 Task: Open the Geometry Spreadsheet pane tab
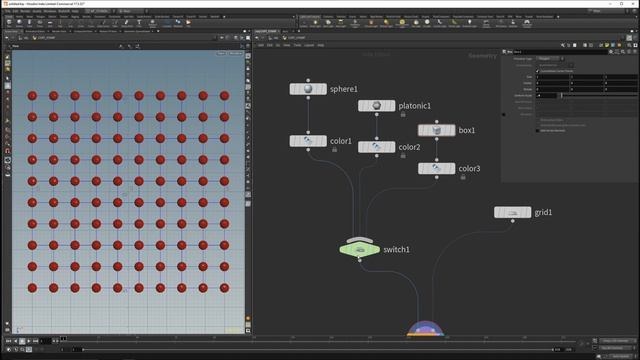137,31
